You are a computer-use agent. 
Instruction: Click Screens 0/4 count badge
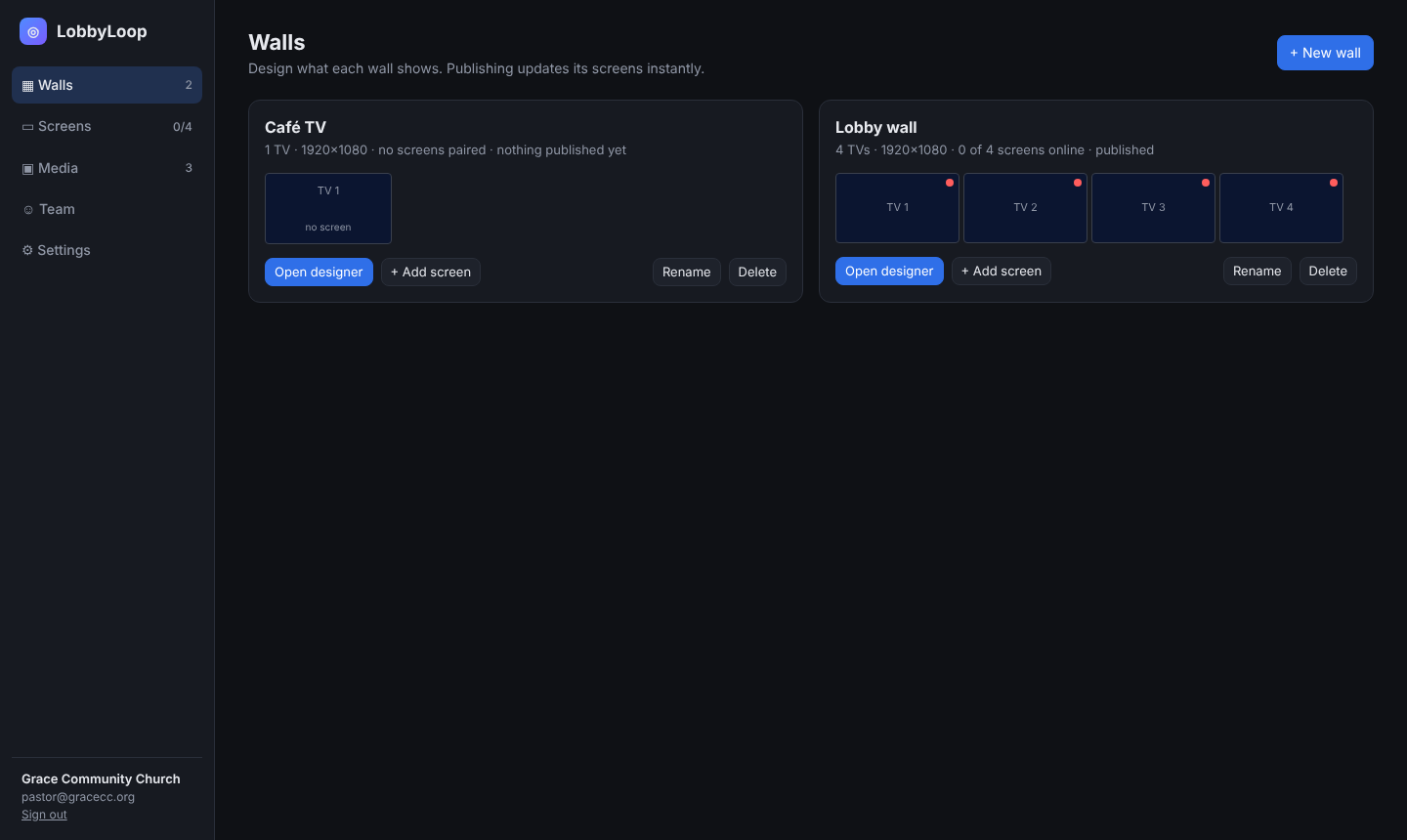(183, 127)
